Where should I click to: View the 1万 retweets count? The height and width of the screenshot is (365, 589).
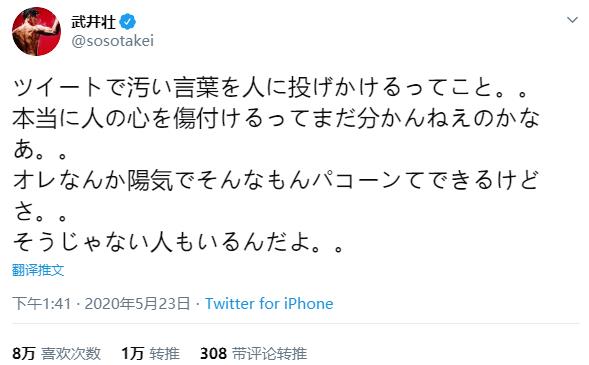pyautogui.click(x=133, y=353)
